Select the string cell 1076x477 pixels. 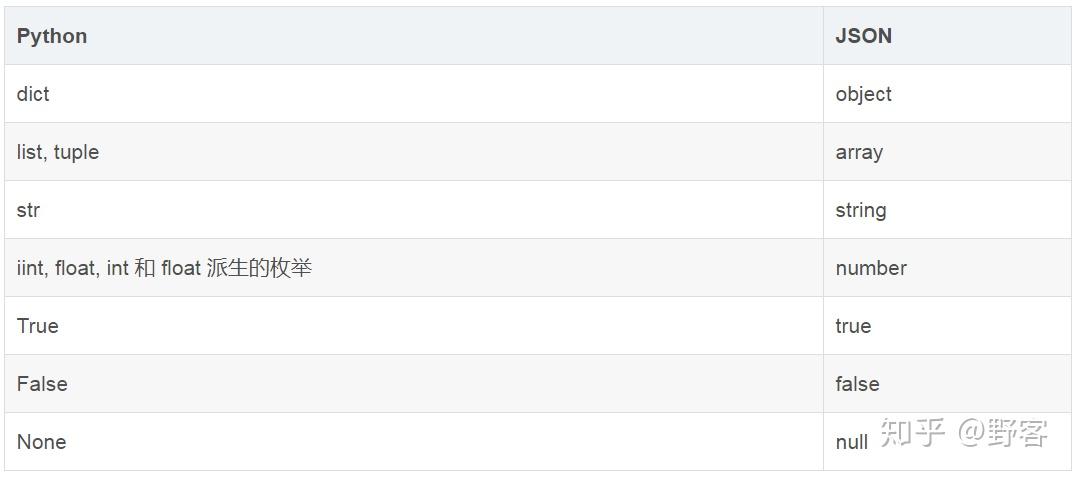click(x=861, y=210)
